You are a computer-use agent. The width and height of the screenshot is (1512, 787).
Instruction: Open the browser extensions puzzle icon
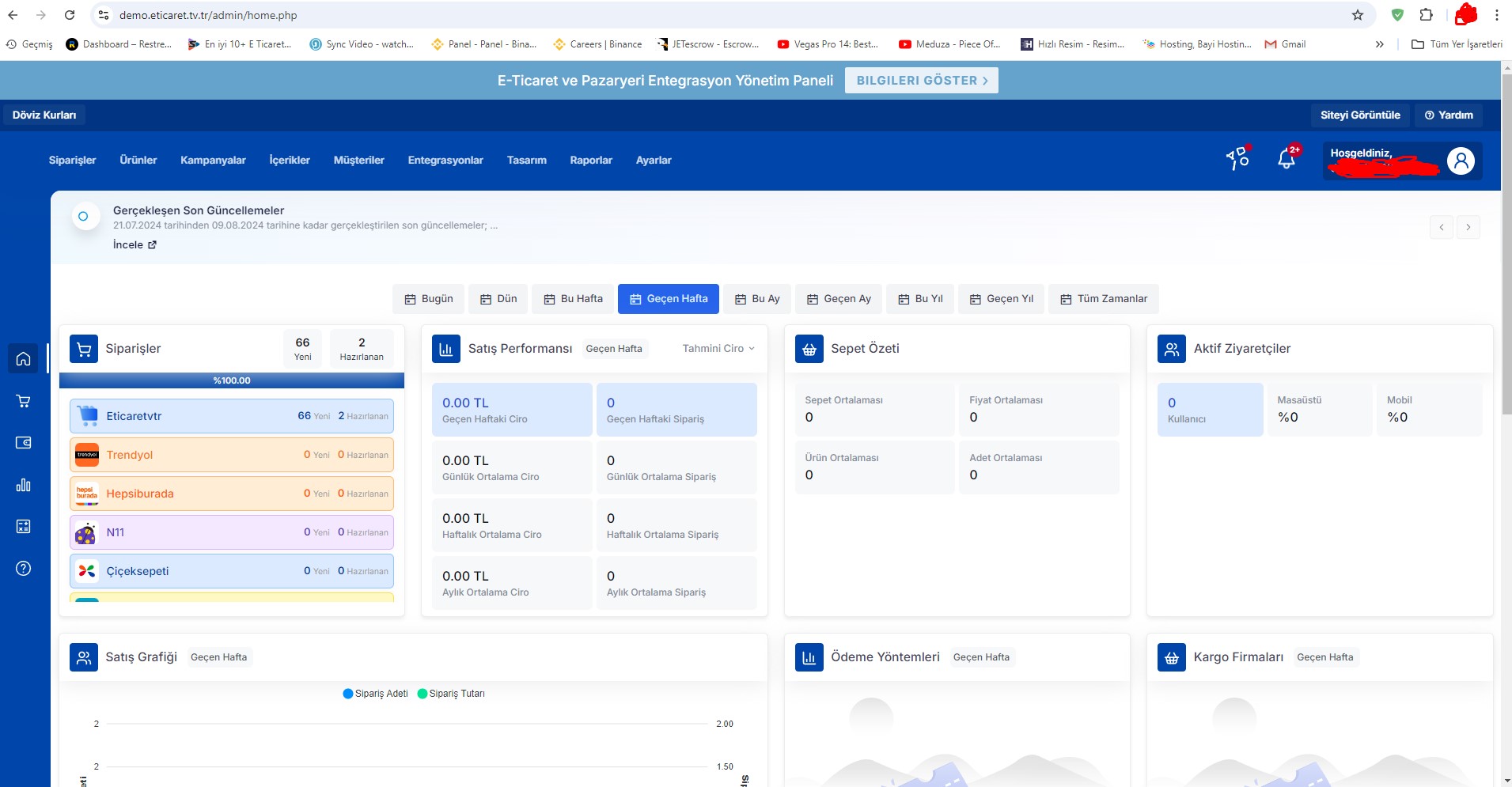pyautogui.click(x=1427, y=15)
